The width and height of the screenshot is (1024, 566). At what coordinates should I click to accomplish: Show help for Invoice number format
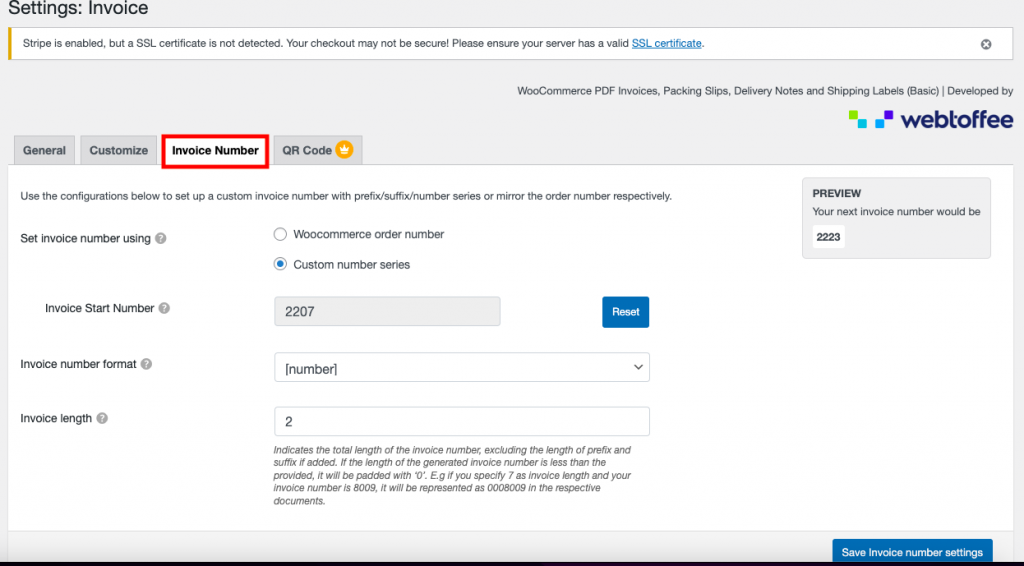pyautogui.click(x=146, y=364)
